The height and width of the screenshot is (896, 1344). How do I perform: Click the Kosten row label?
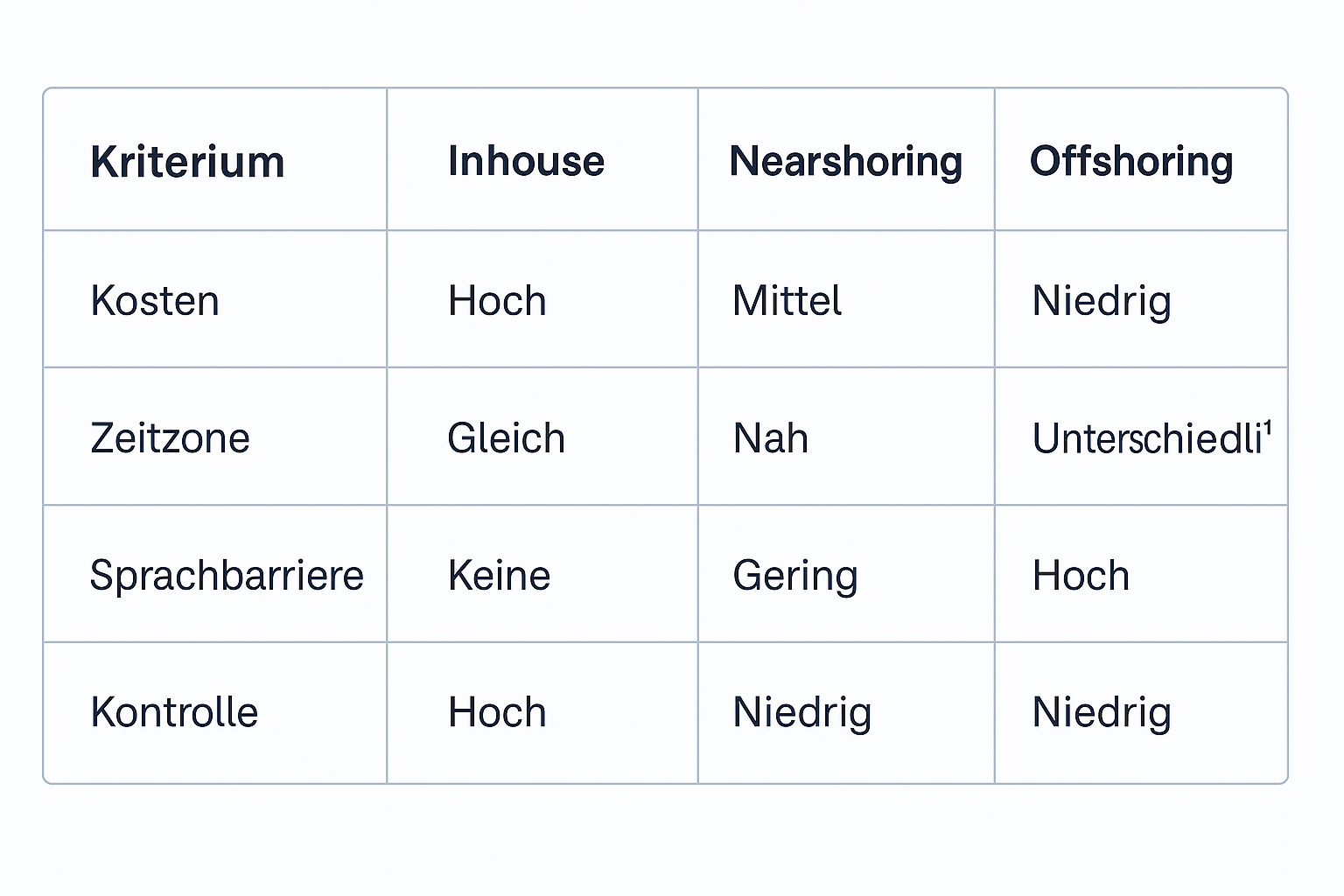[x=155, y=301]
